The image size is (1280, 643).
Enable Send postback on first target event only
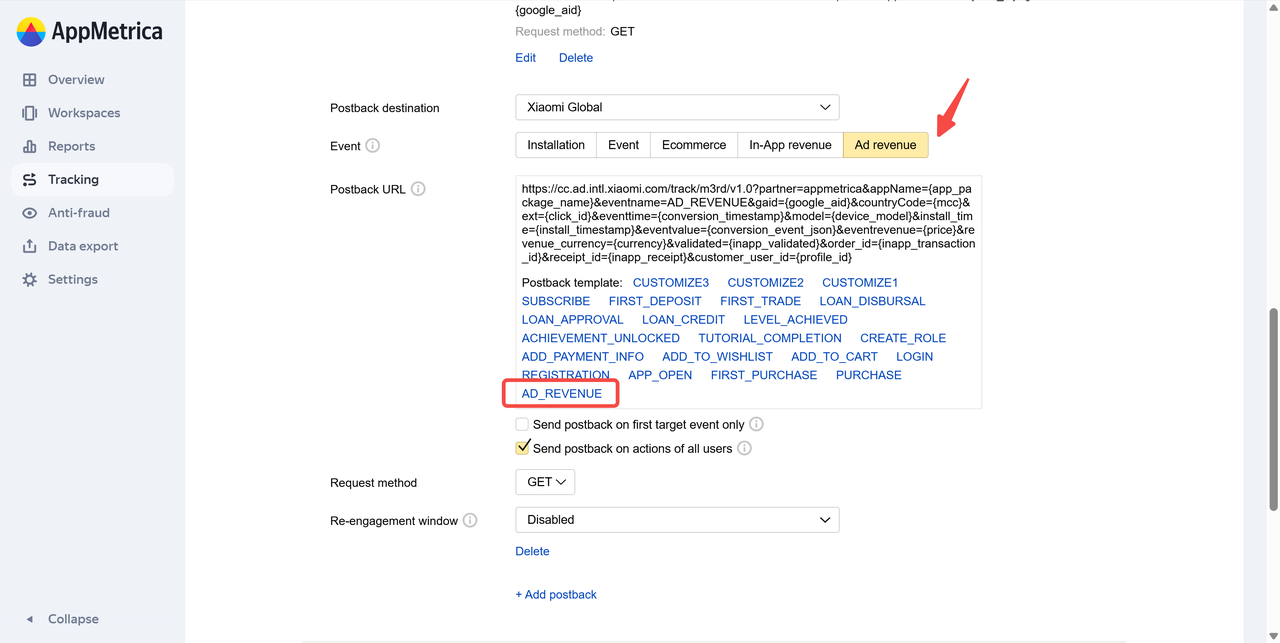[522, 425]
